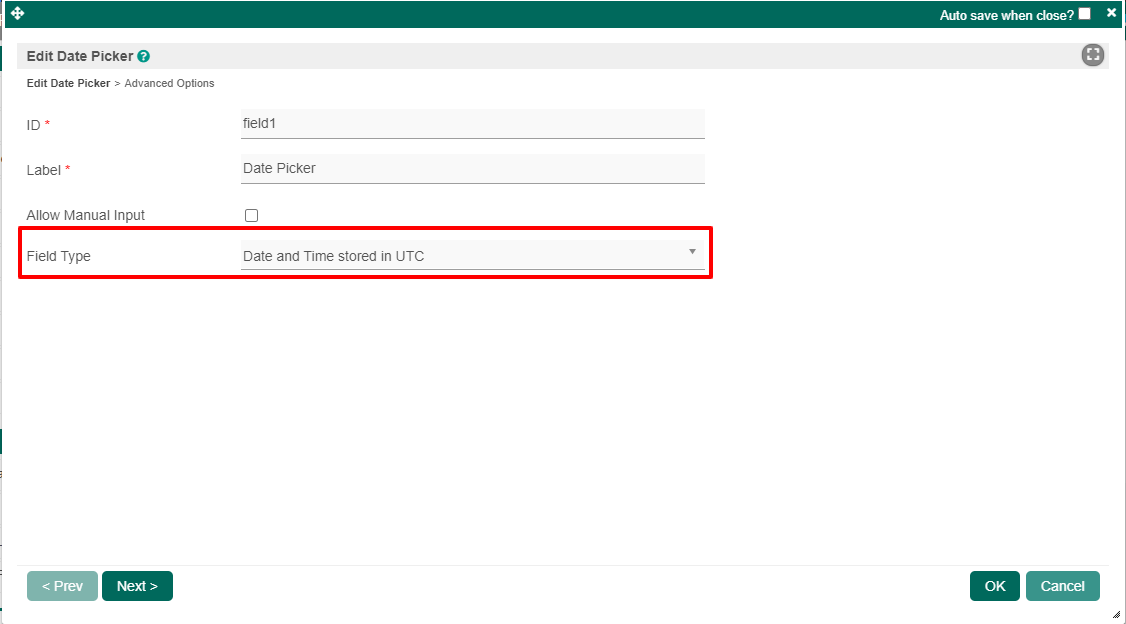1126x624 pixels.
Task: Go to Edit Date Picker breadcrumb
Action: (x=68, y=83)
